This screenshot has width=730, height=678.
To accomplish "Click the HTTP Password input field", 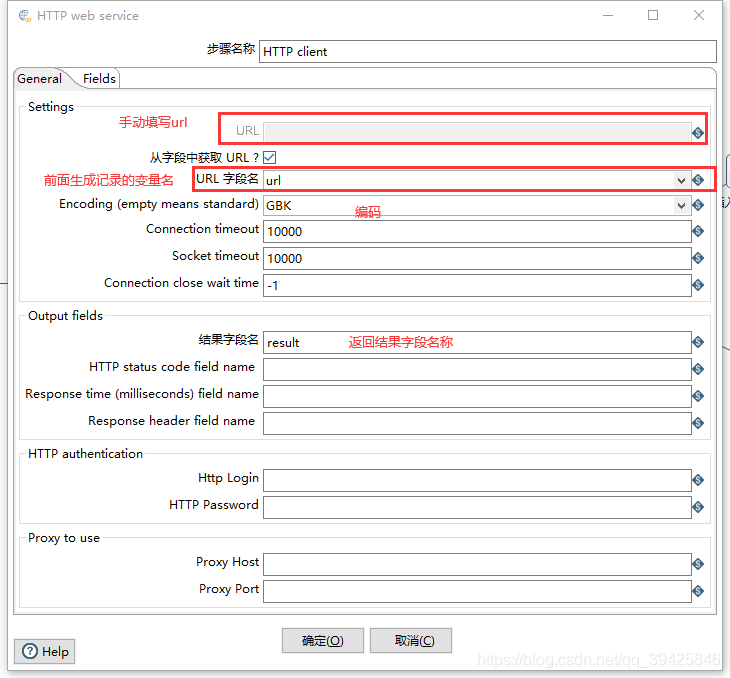I will point(477,508).
